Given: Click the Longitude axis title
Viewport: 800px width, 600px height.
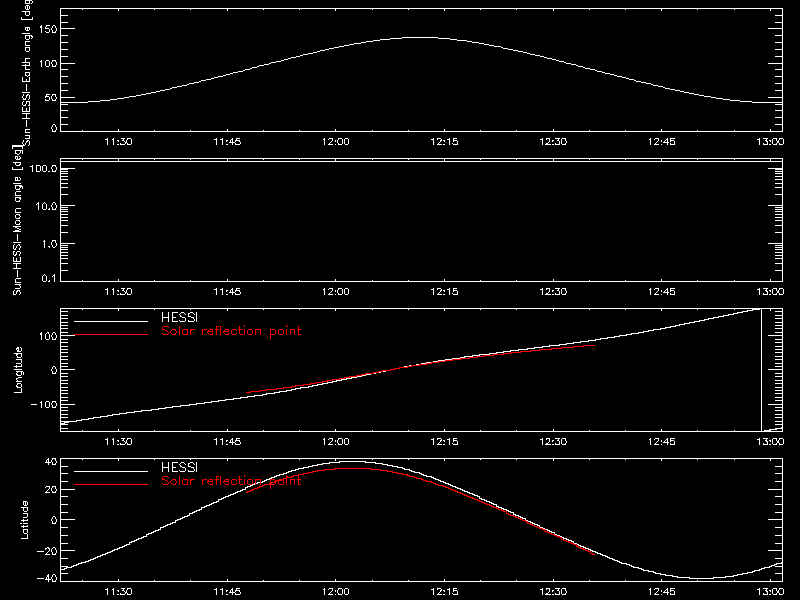Looking at the screenshot, I should [18, 370].
